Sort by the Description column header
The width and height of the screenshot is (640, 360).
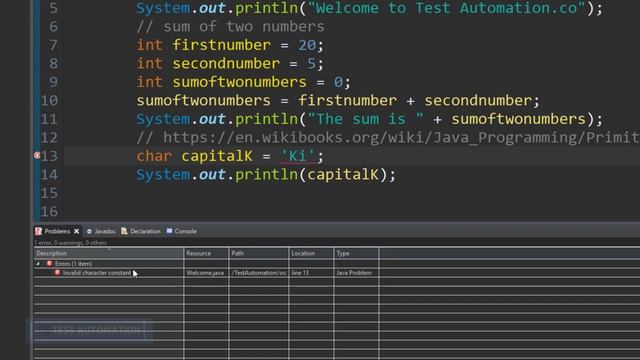coord(109,253)
